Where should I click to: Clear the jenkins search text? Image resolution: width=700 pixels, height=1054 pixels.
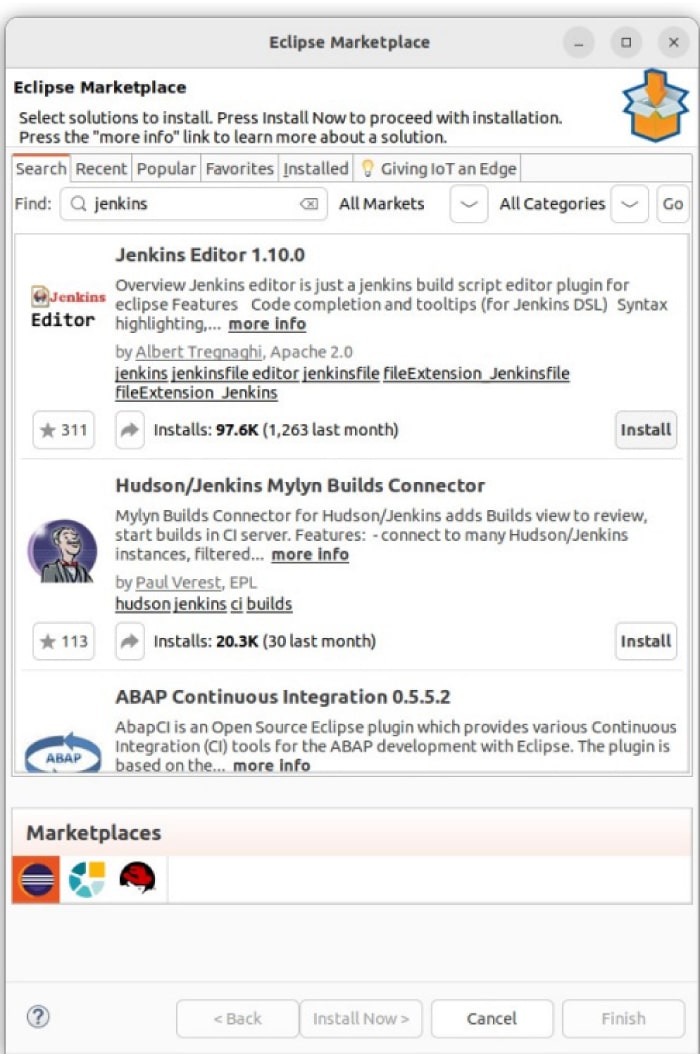pyautogui.click(x=309, y=204)
